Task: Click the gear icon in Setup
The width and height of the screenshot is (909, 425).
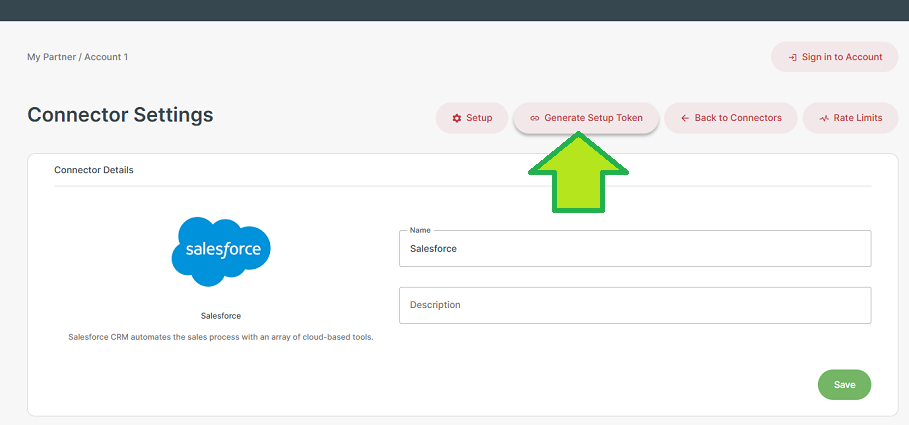Action: 457,118
